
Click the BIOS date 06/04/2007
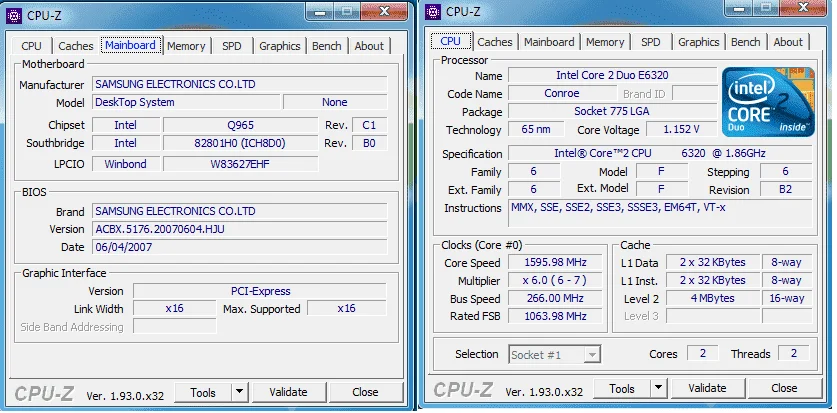click(240, 248)
